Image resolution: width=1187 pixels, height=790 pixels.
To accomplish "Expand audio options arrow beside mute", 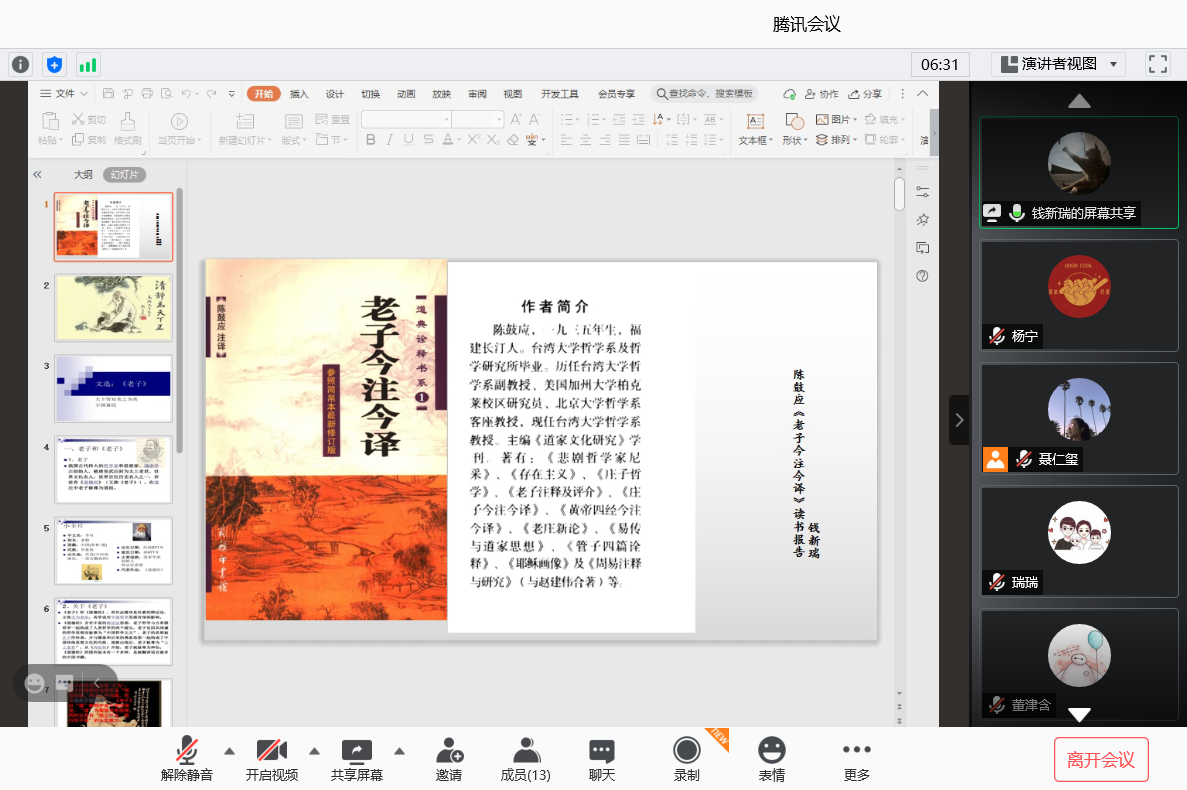I will point(229,751).
